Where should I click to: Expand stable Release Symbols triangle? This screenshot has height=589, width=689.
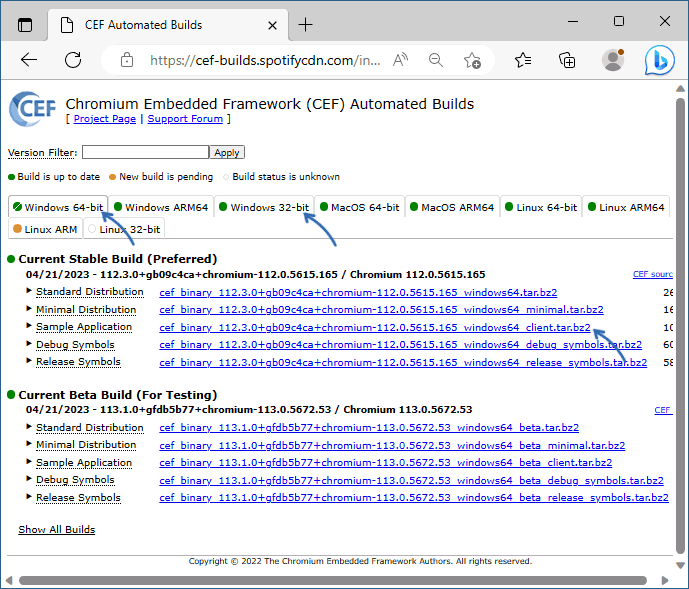[x=29, y=360]
